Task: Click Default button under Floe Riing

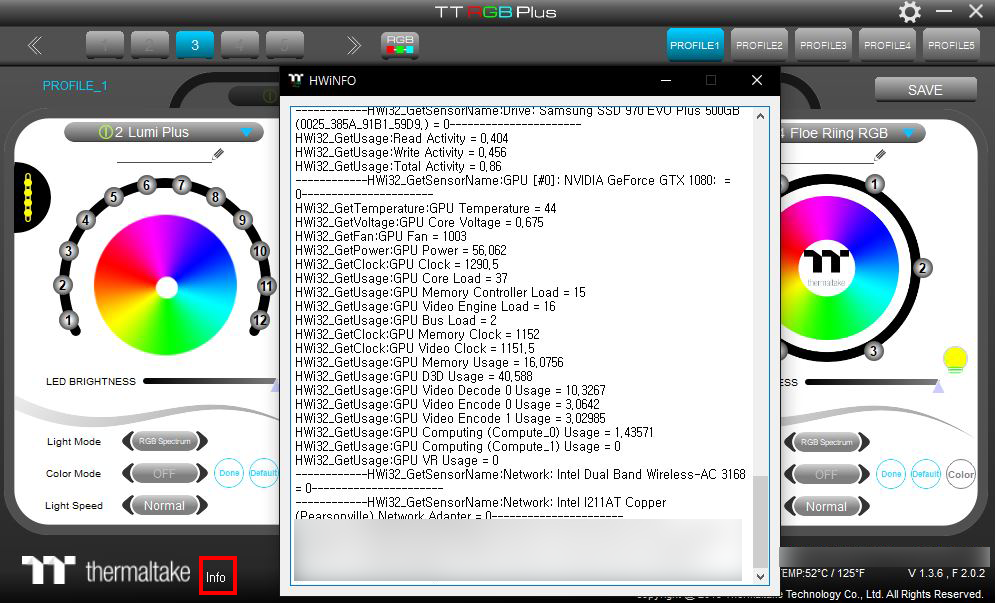Action: tap(926, 474)
